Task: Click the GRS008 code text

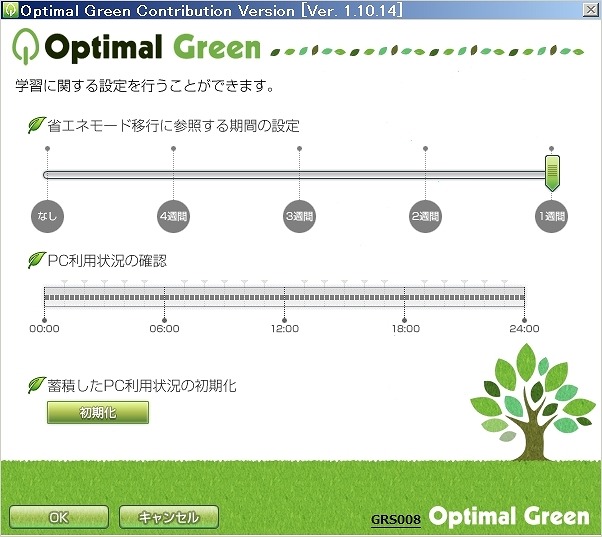Action: (396, 519)
